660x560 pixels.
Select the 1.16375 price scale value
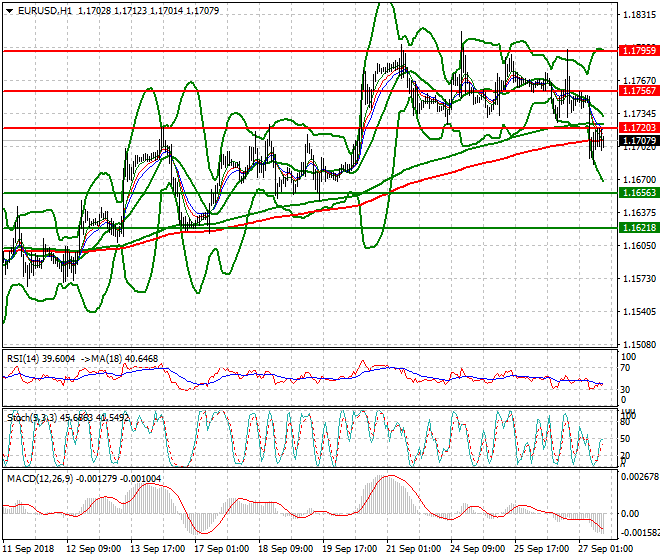[639, 213]
